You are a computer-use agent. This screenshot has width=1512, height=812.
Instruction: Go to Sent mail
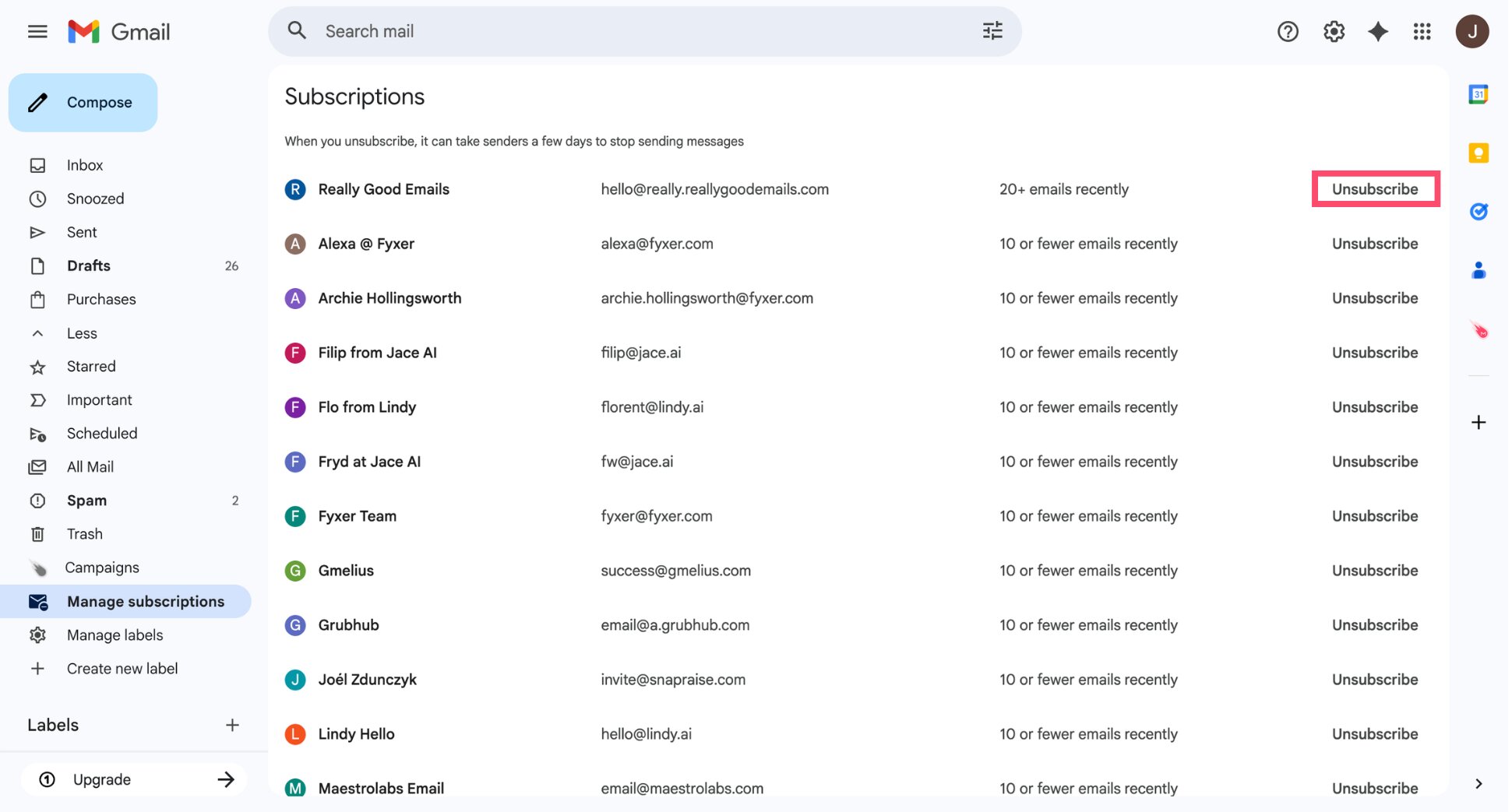[127, 232]
